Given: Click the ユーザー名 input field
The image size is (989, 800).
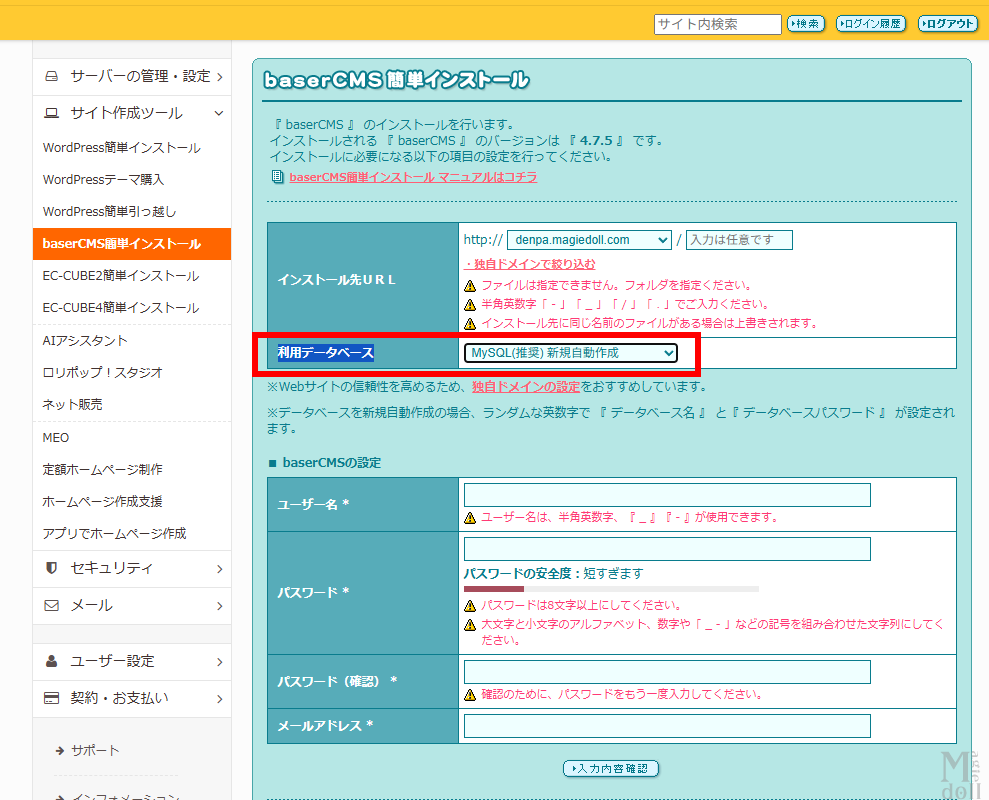Looking at the screenshot, I should pos(667,495).
